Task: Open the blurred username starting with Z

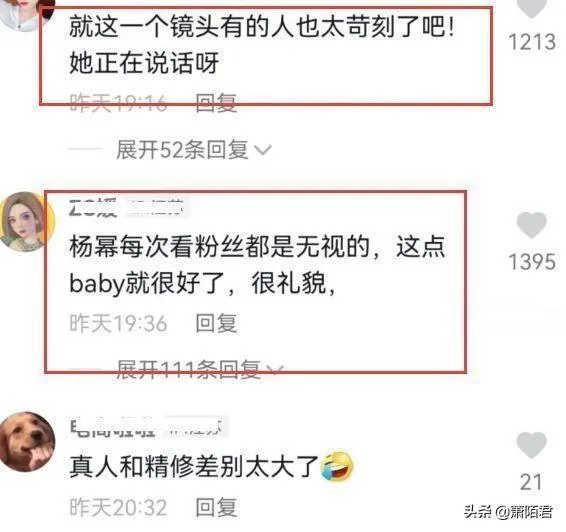Action: coord(126,208)
